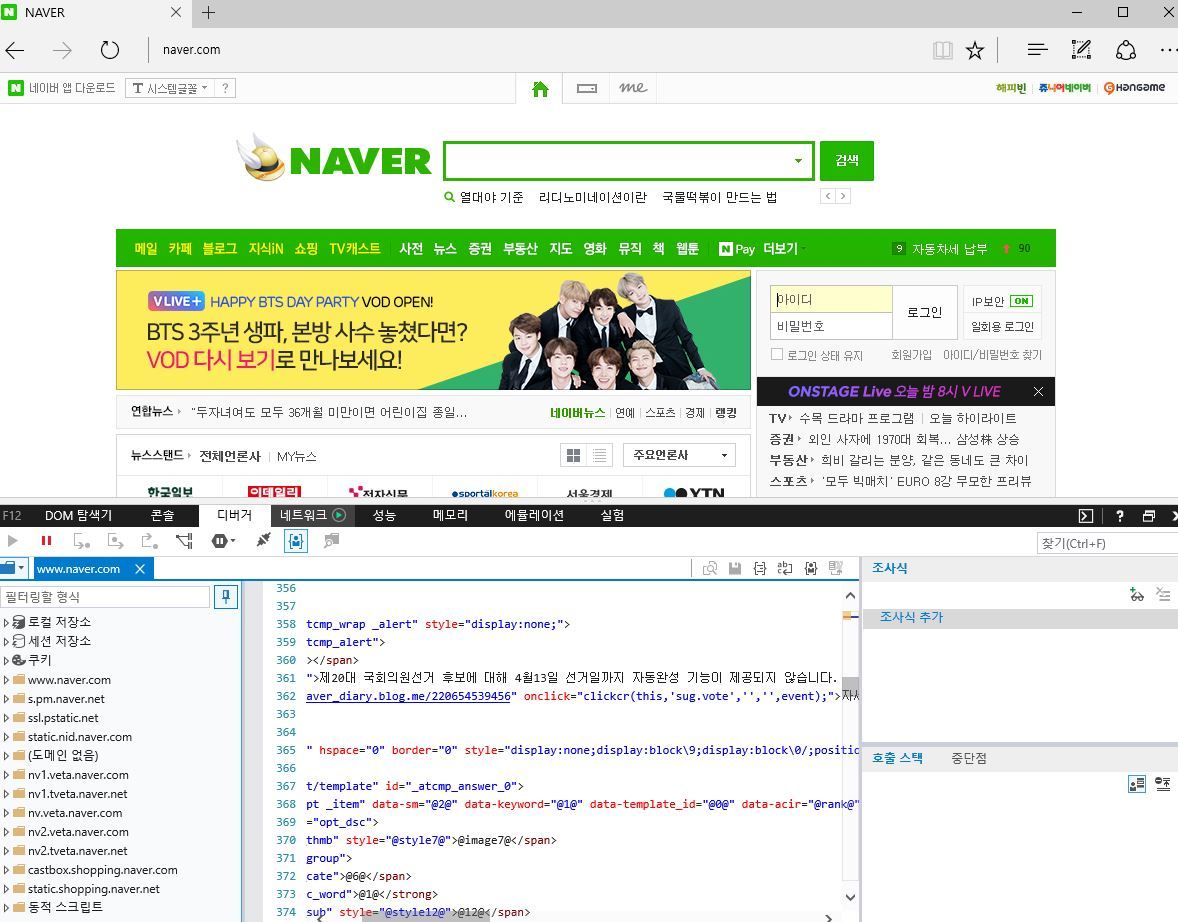
Task: Open the F12 help question mark
Action: coord(1119,515)
